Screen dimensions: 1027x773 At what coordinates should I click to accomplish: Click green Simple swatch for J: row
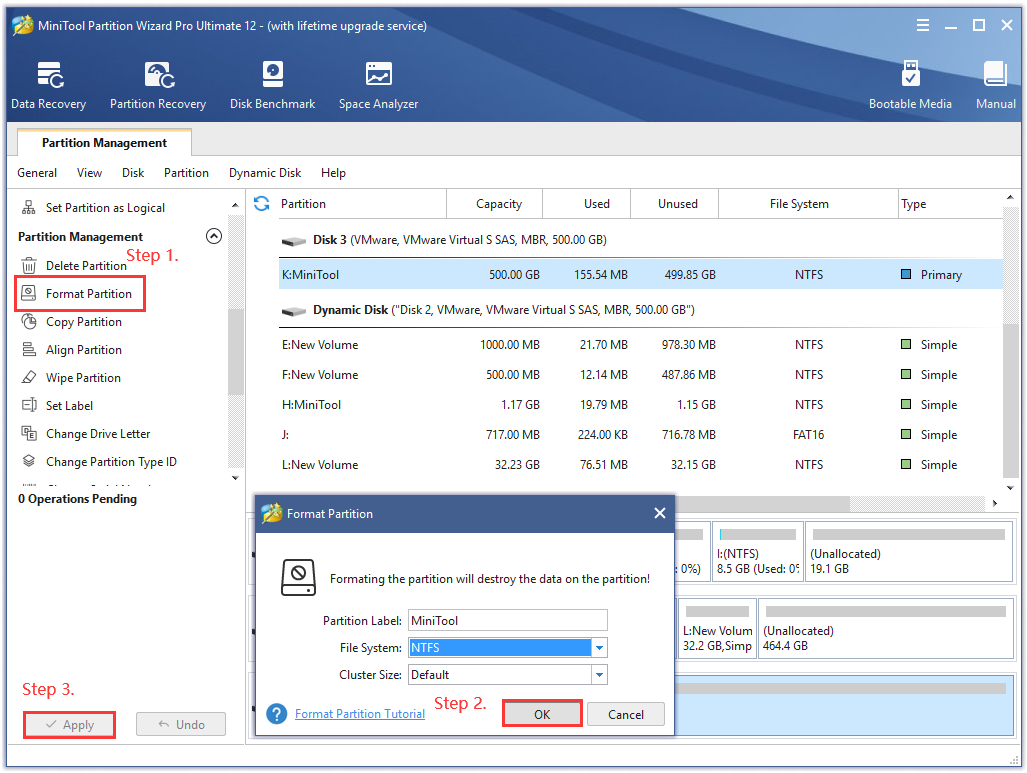coord(906,434)
